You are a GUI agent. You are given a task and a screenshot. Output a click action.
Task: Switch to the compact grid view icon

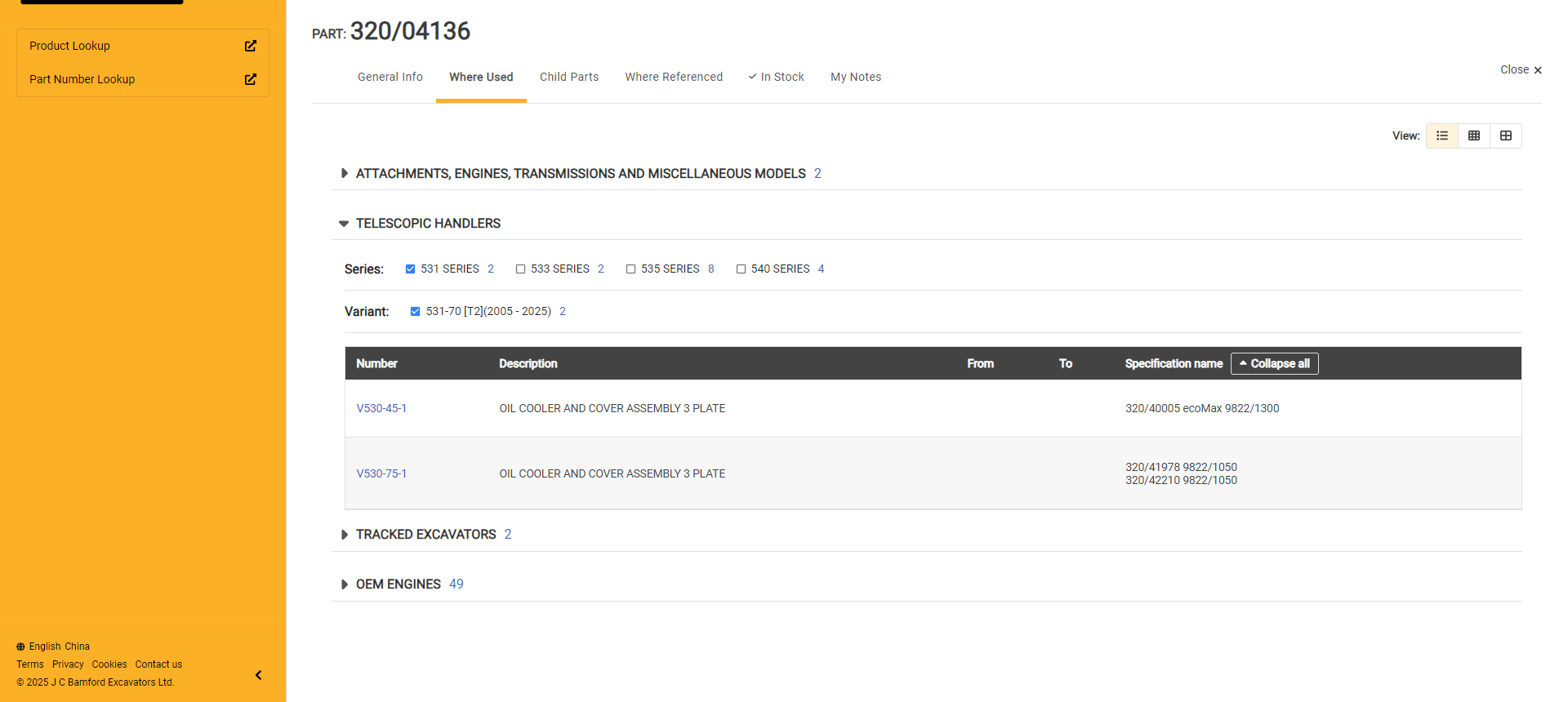[x=1474, y=136]
